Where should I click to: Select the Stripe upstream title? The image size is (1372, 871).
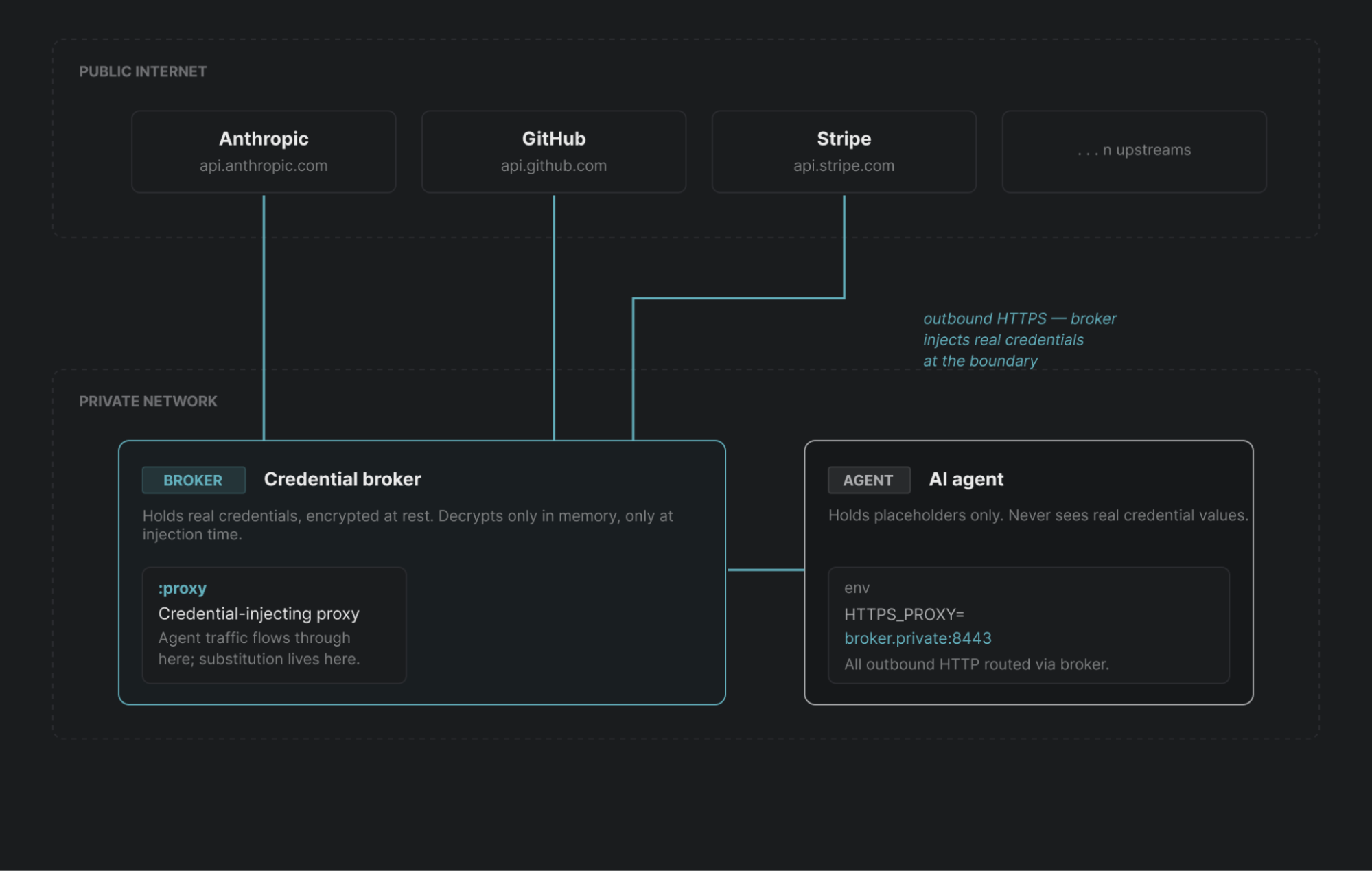click(x=844, y=139)
